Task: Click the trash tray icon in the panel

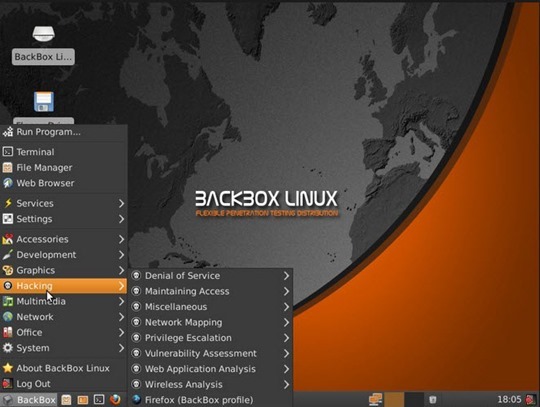Action: [x=433, y=400]
